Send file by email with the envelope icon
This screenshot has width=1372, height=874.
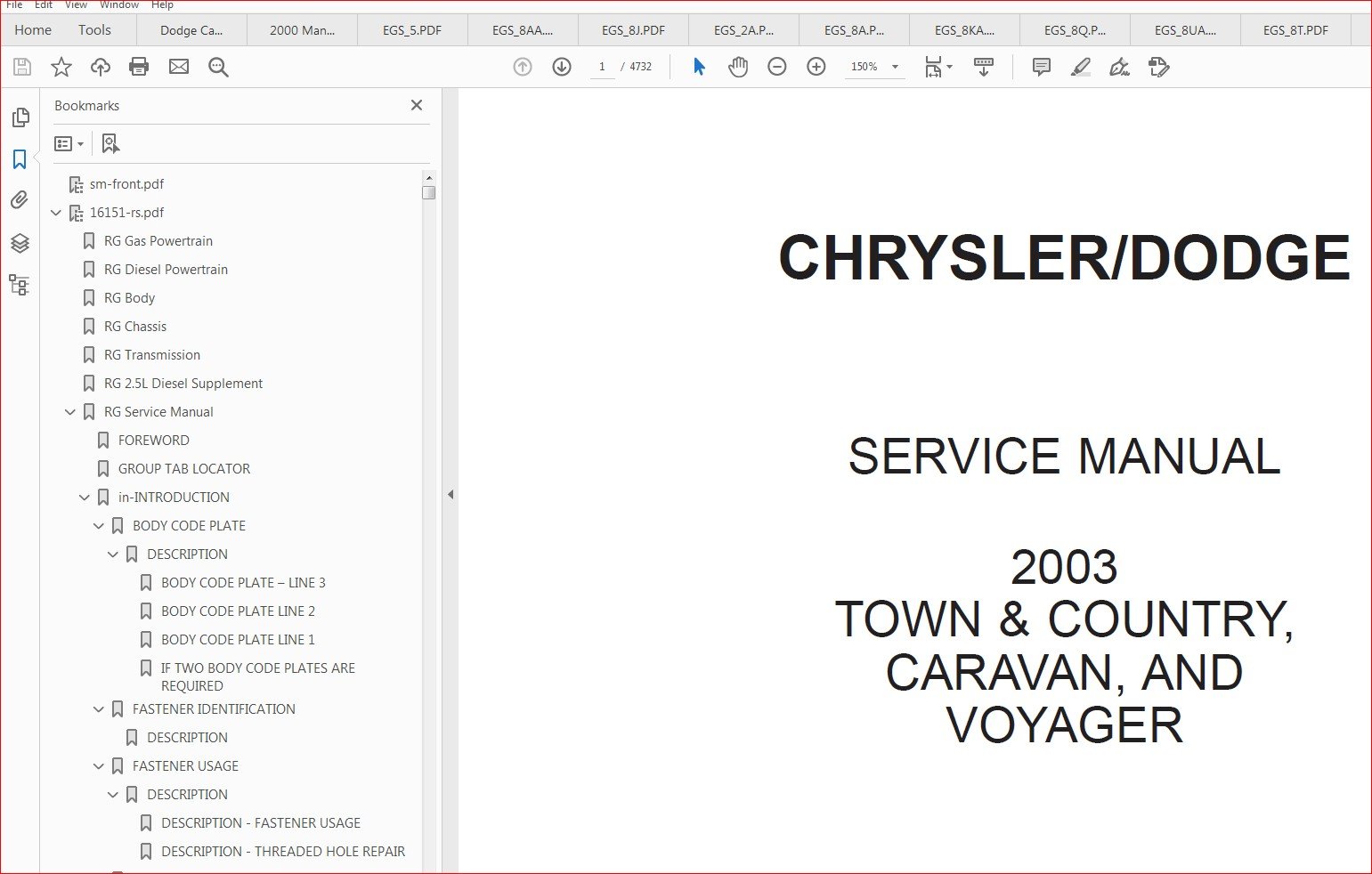[179, 67]
